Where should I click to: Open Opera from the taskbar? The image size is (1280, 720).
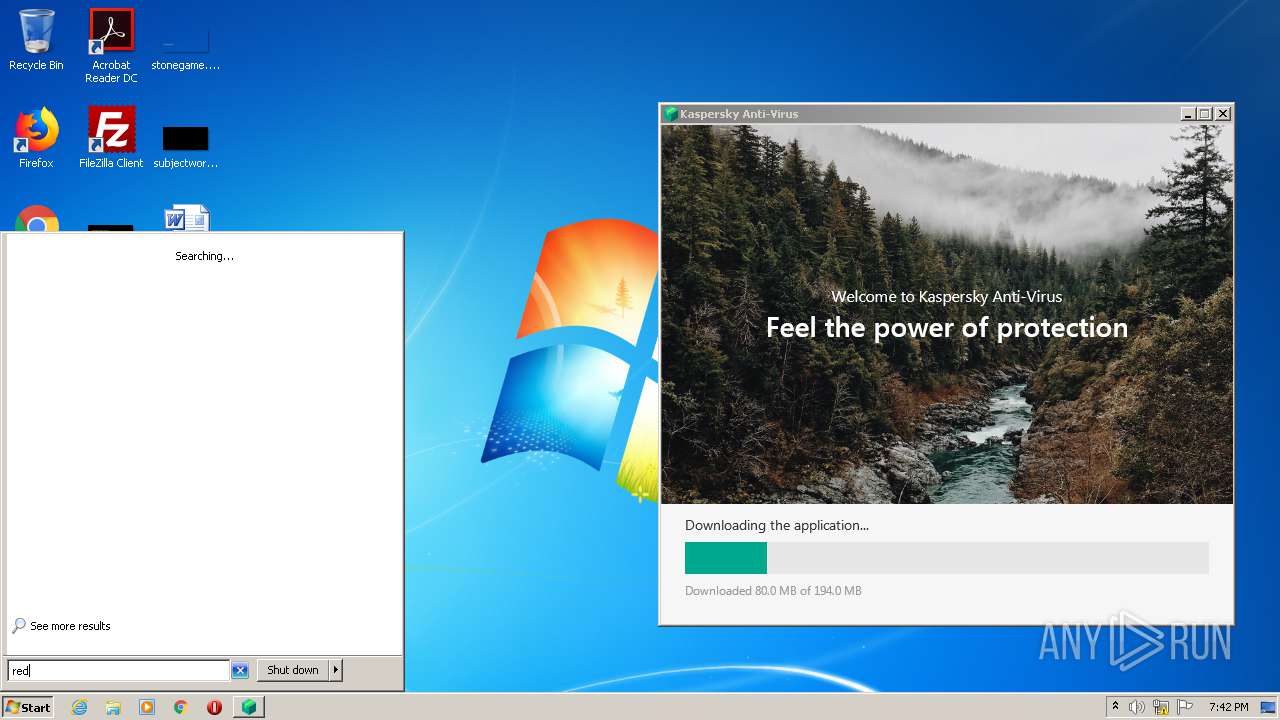pyautogui.click(x=214, y=707)
